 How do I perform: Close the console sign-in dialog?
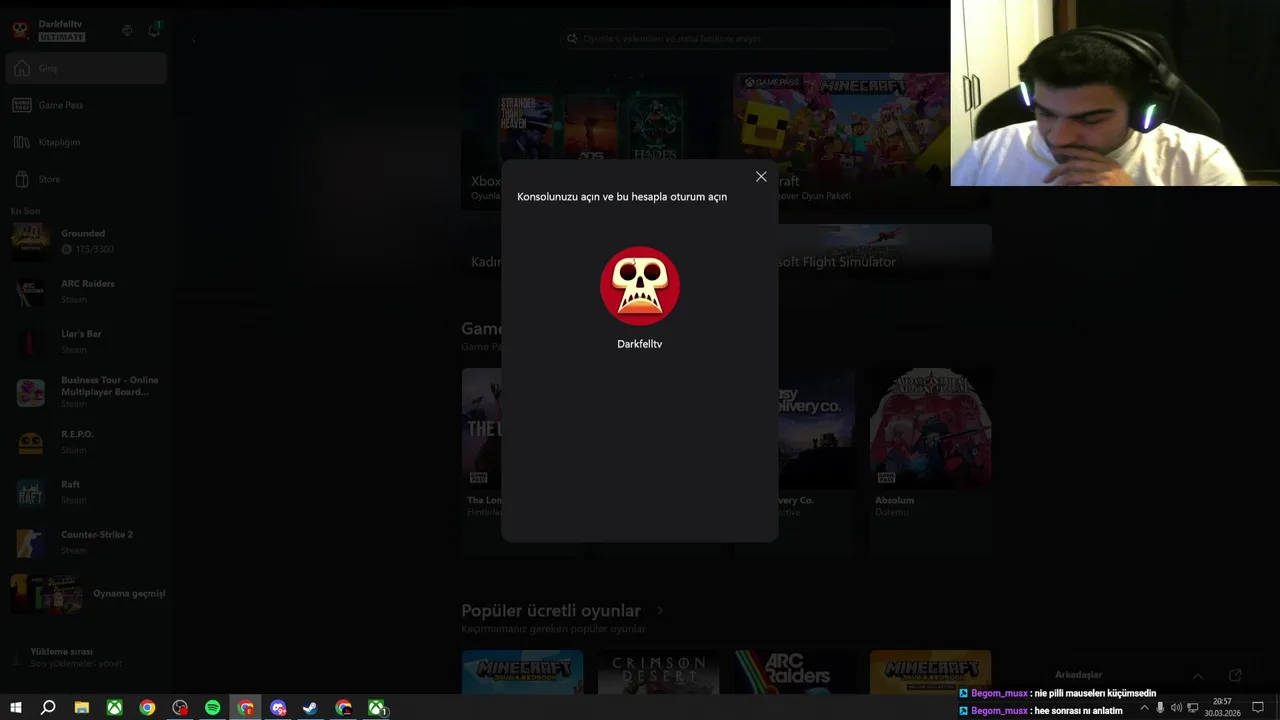tap(761, 177)
